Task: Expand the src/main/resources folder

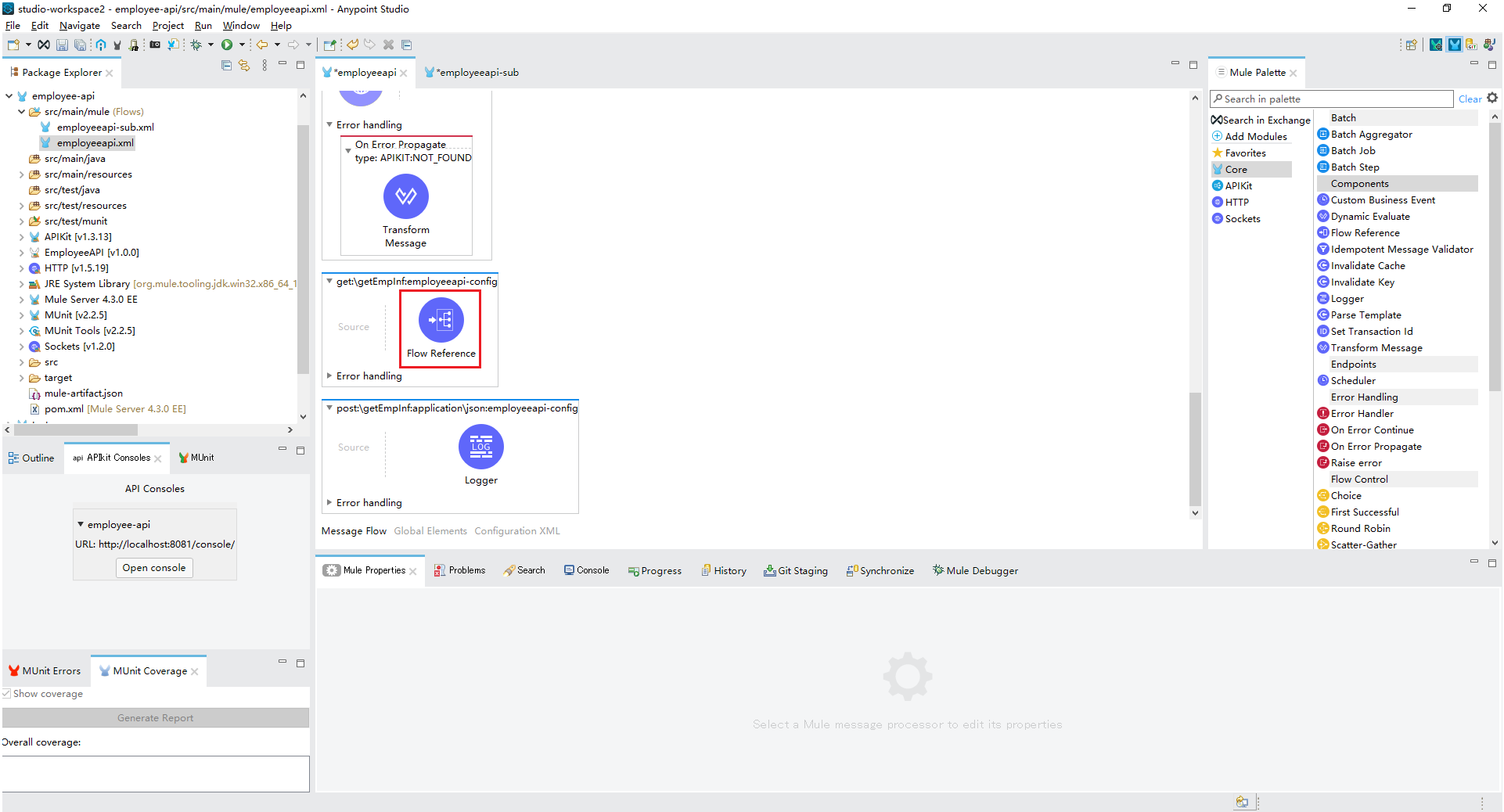Action: (21, 174)
